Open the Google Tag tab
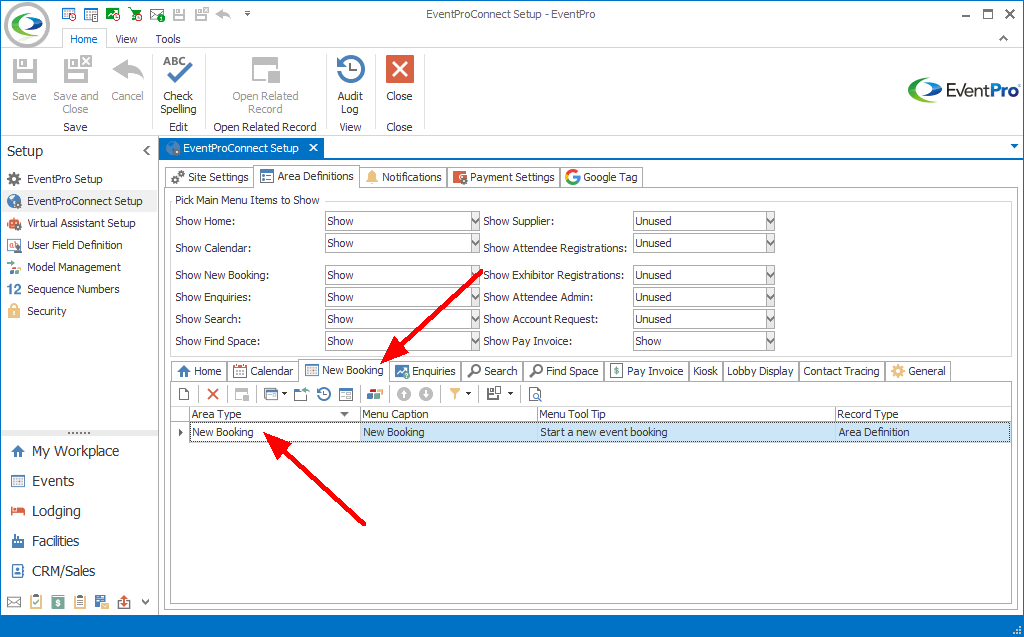This screenshot has width=1024, height=637. (x=601, y=177)
